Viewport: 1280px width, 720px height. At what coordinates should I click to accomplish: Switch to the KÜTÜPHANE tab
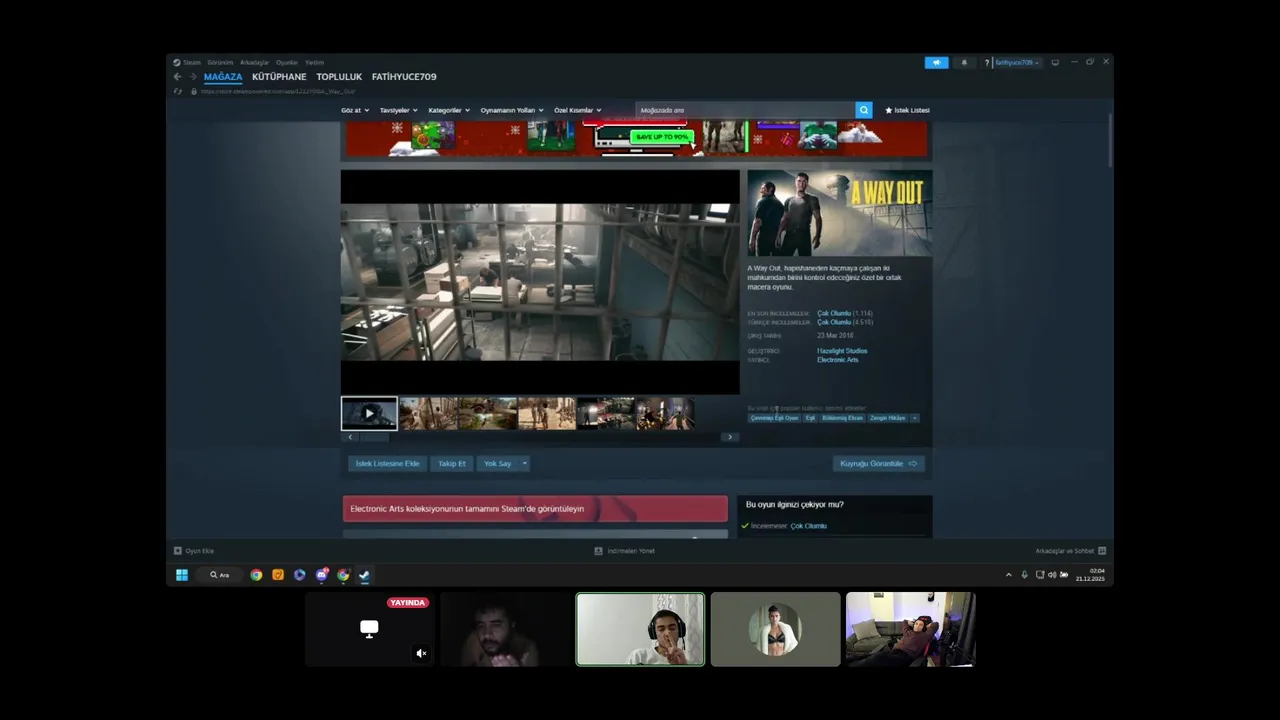point(279,77)
